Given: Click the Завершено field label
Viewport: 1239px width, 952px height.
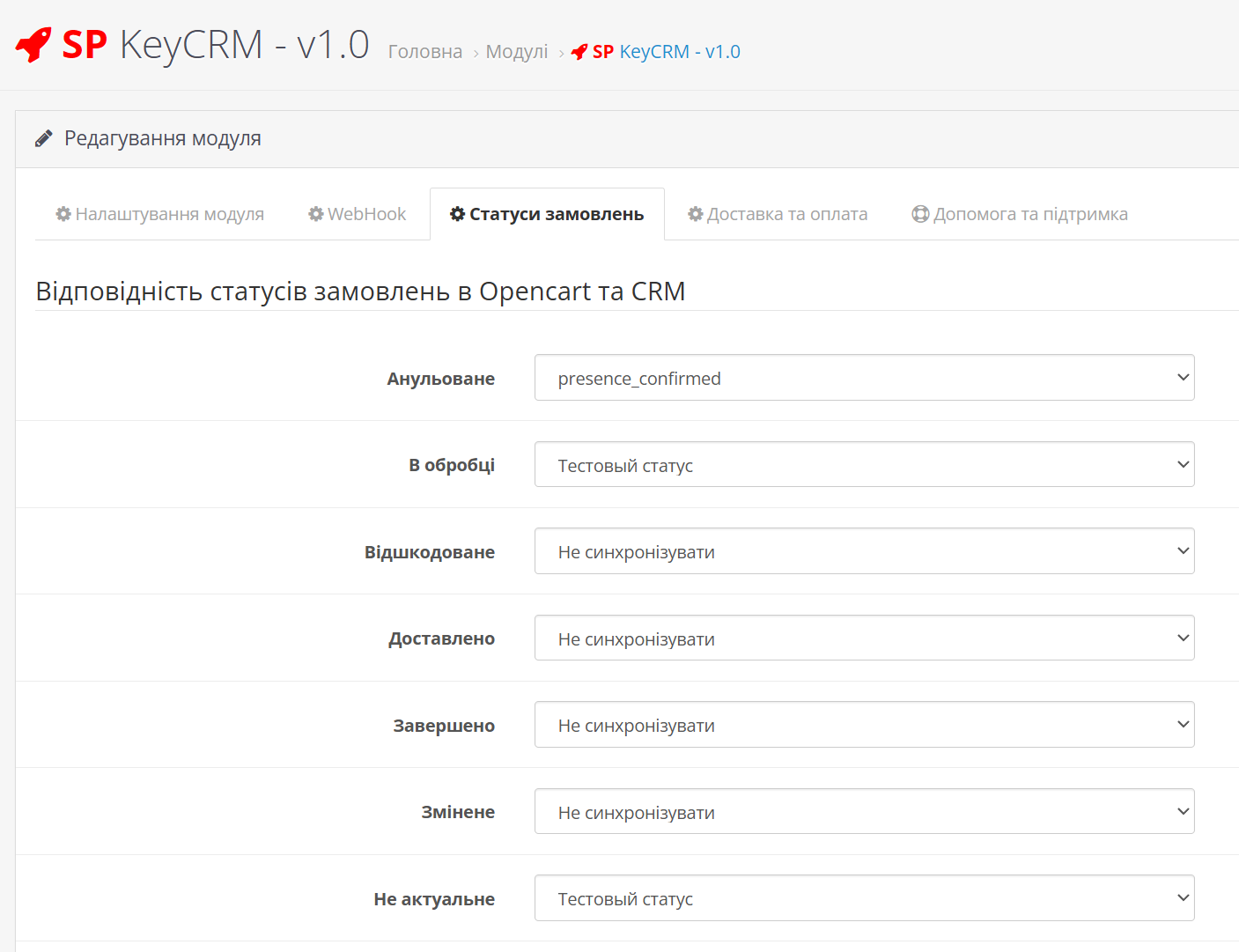Looking at the screenshot, I should [x=444, y=726].
